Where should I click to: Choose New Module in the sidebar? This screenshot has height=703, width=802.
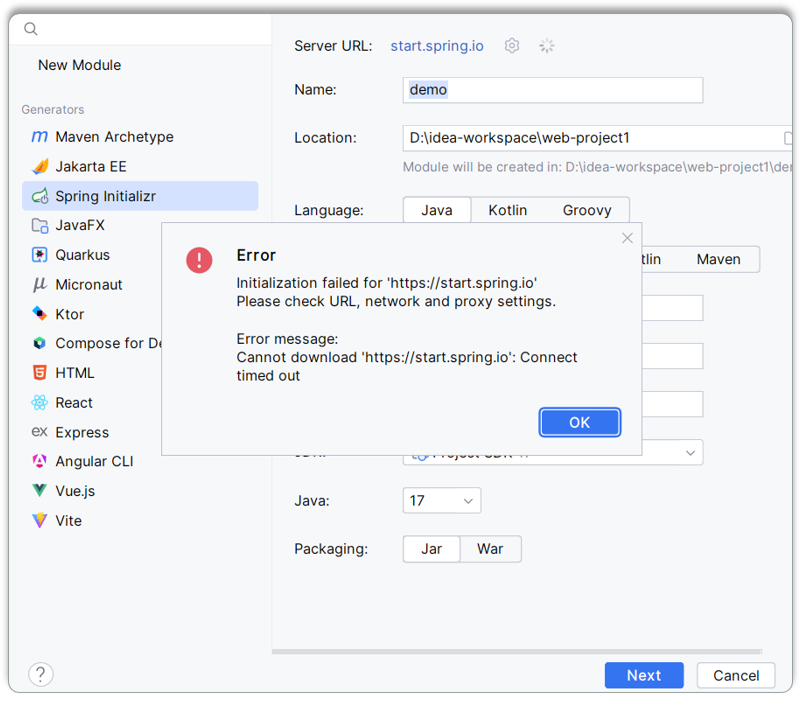click(x=79, y=65)
